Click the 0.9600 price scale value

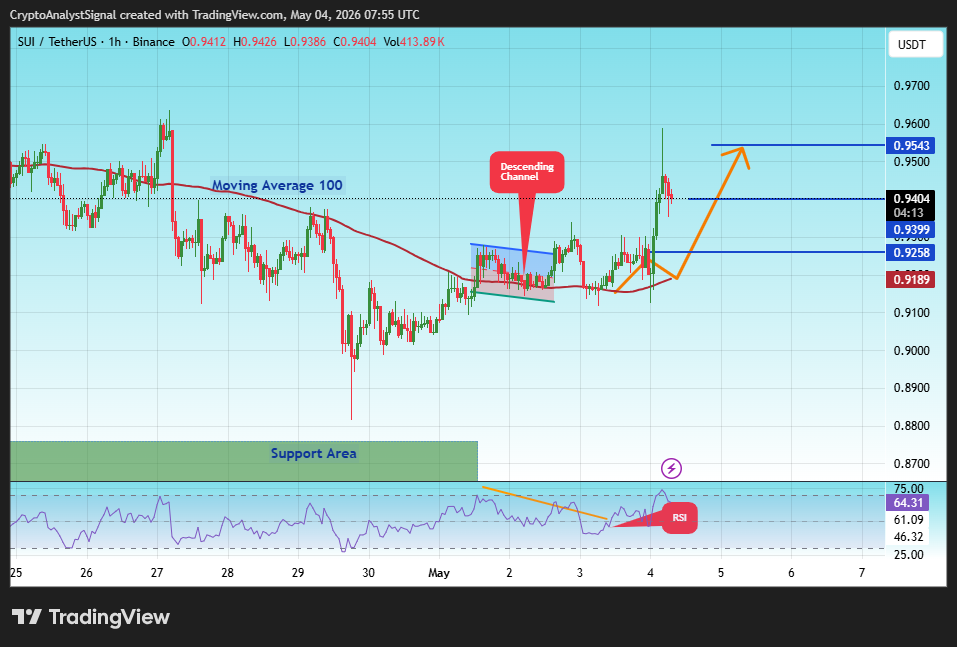click(x=912, y=124)
